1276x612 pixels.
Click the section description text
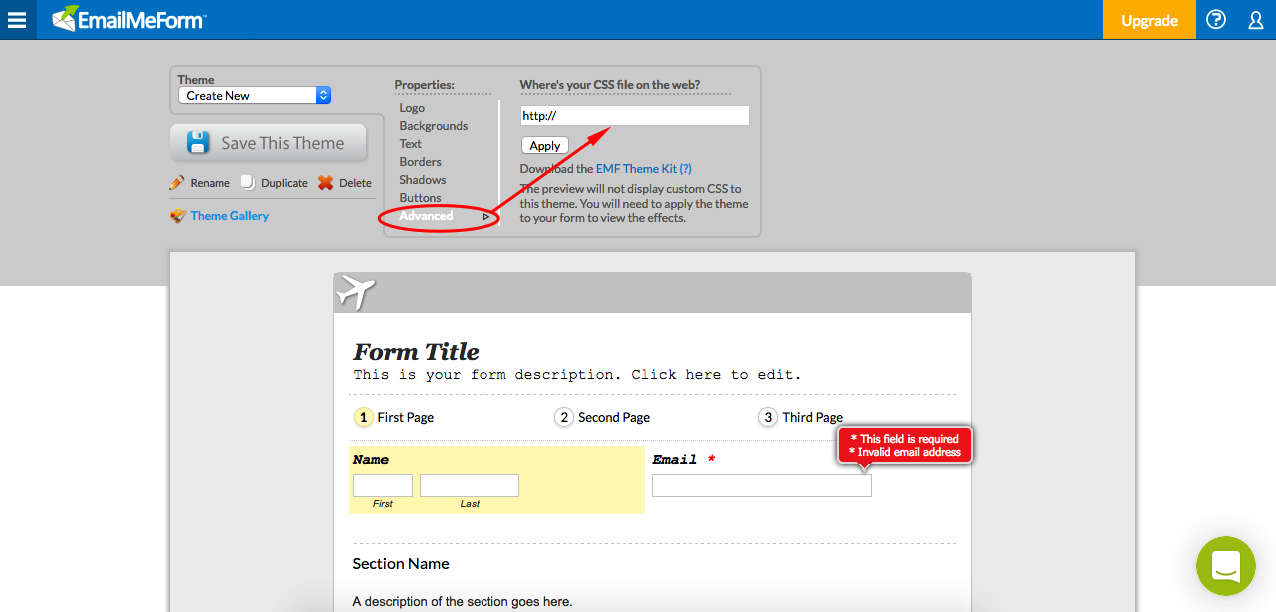(462, 602)
